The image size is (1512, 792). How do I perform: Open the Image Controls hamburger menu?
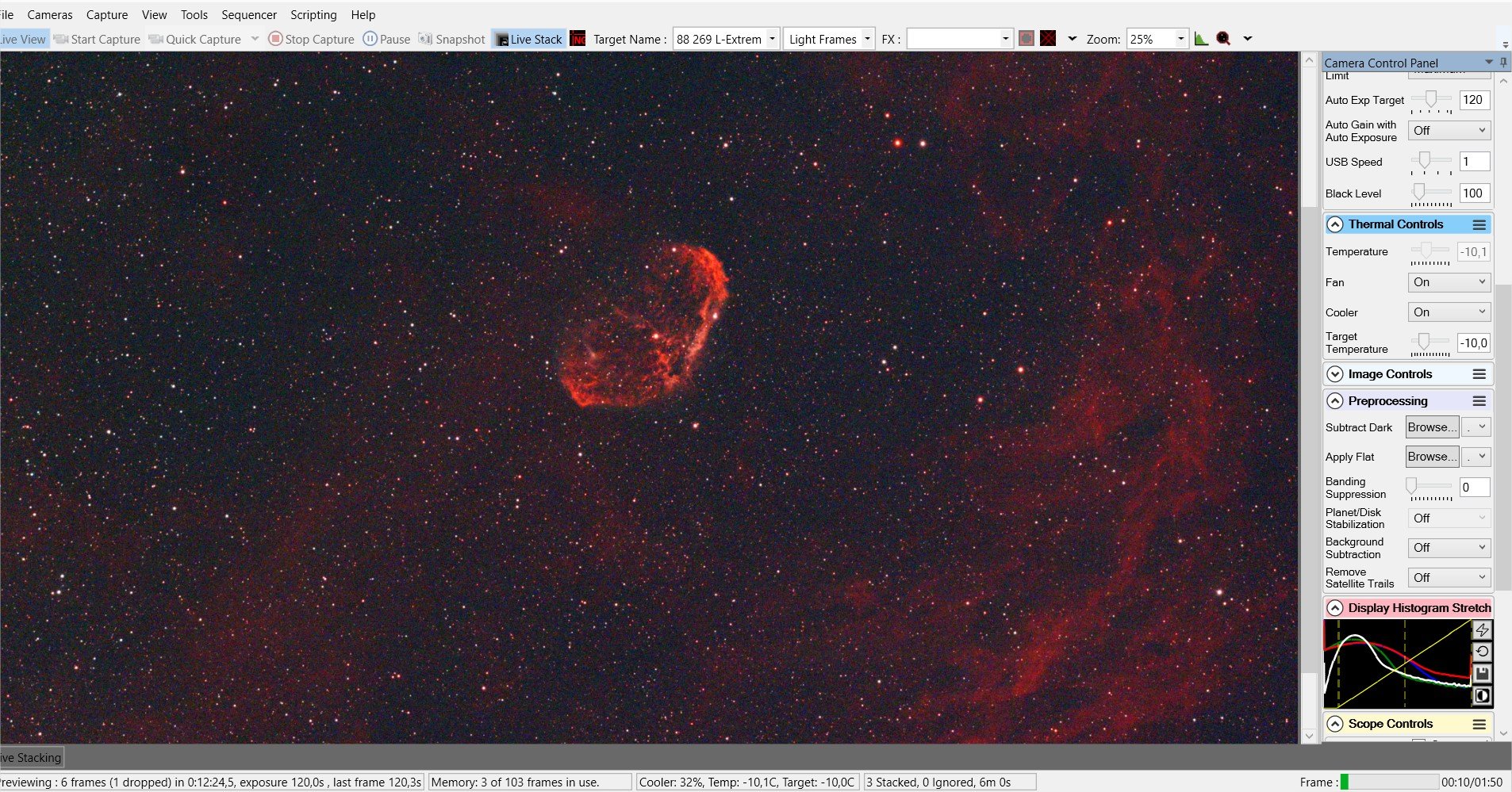click(1479, 374)
